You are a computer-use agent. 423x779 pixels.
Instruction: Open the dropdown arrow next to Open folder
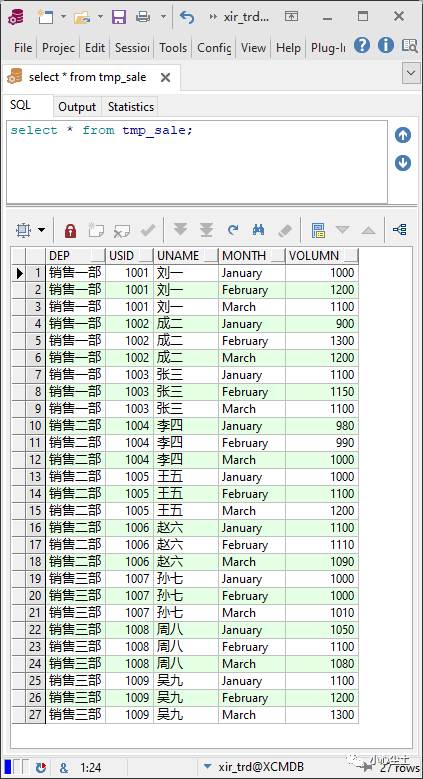tap(100, 17)
